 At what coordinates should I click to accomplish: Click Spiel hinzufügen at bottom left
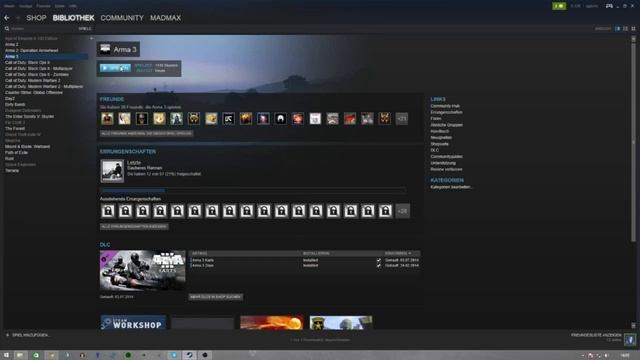click(x=30, y=335)
